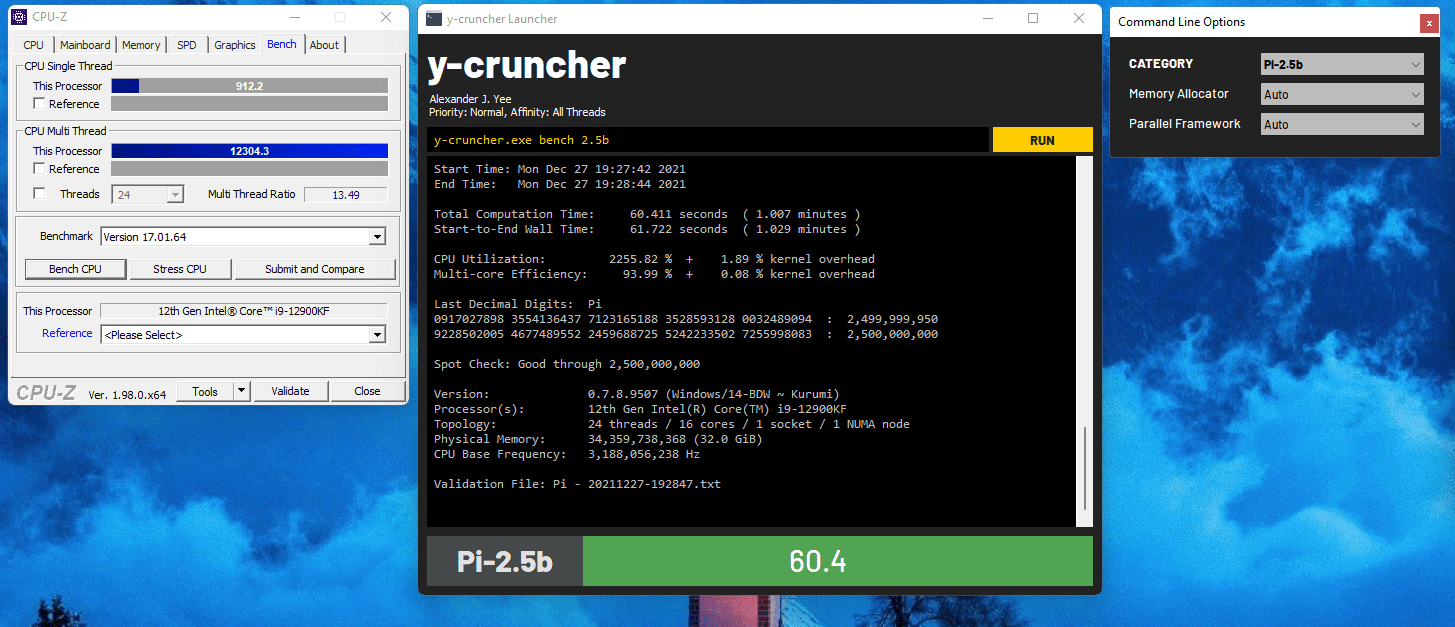The image size is (1455, 627).
Task: Click the yellow RUN button in y-cruncher
Action: point(1042,140)
